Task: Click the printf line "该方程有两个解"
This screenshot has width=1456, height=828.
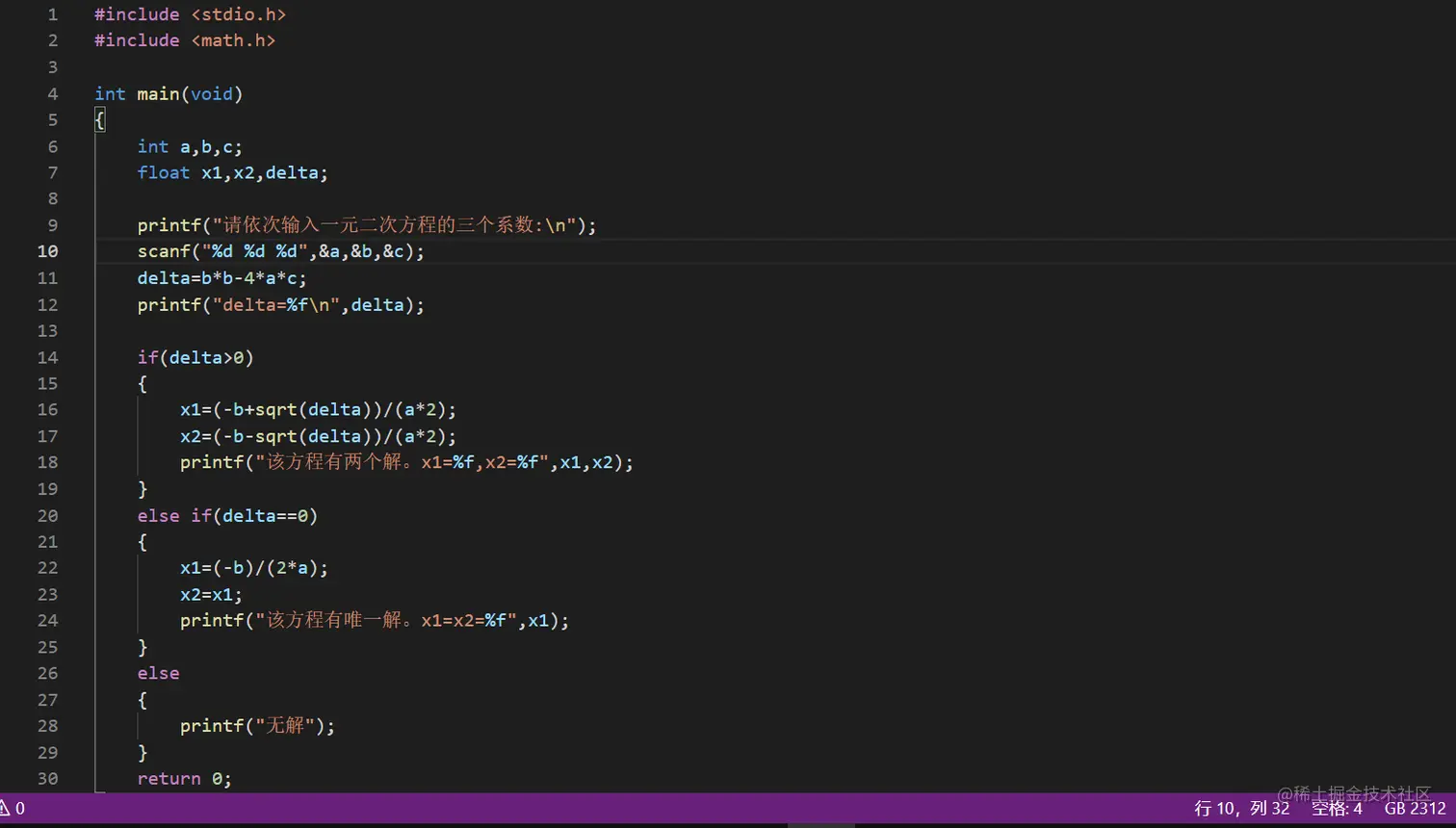Action: 406,462
